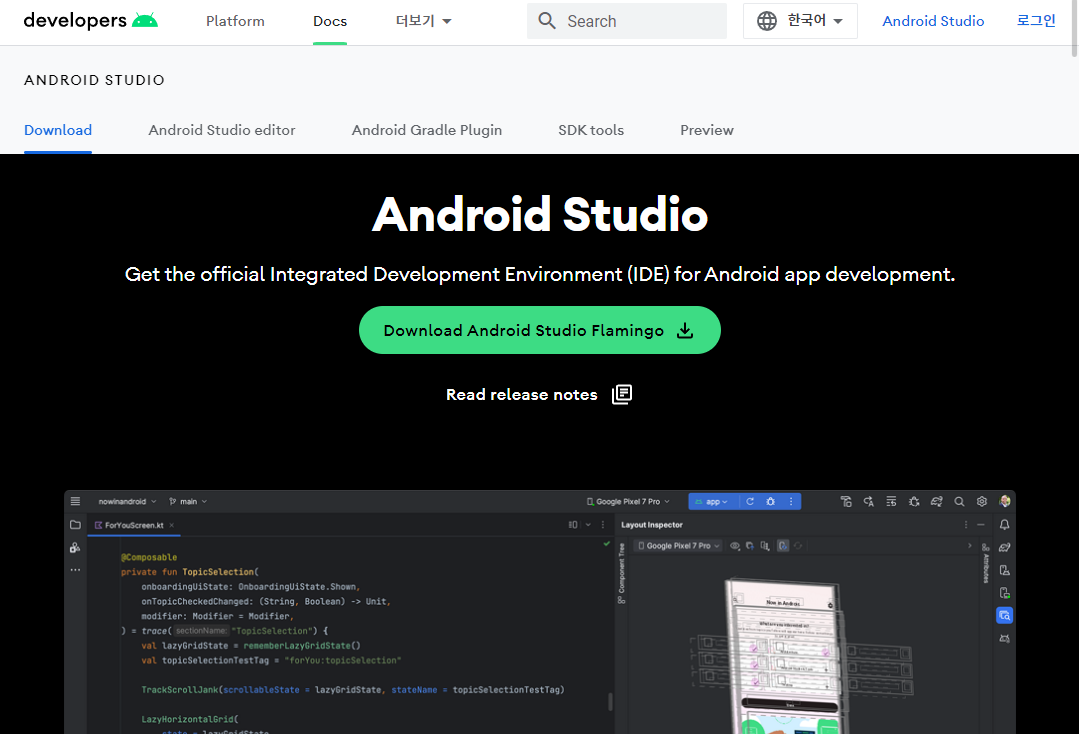This screenshot has height=734, width=1079.
Task: Click the user avatar in IDE toolbar
Action: (x=1005, y=501)
